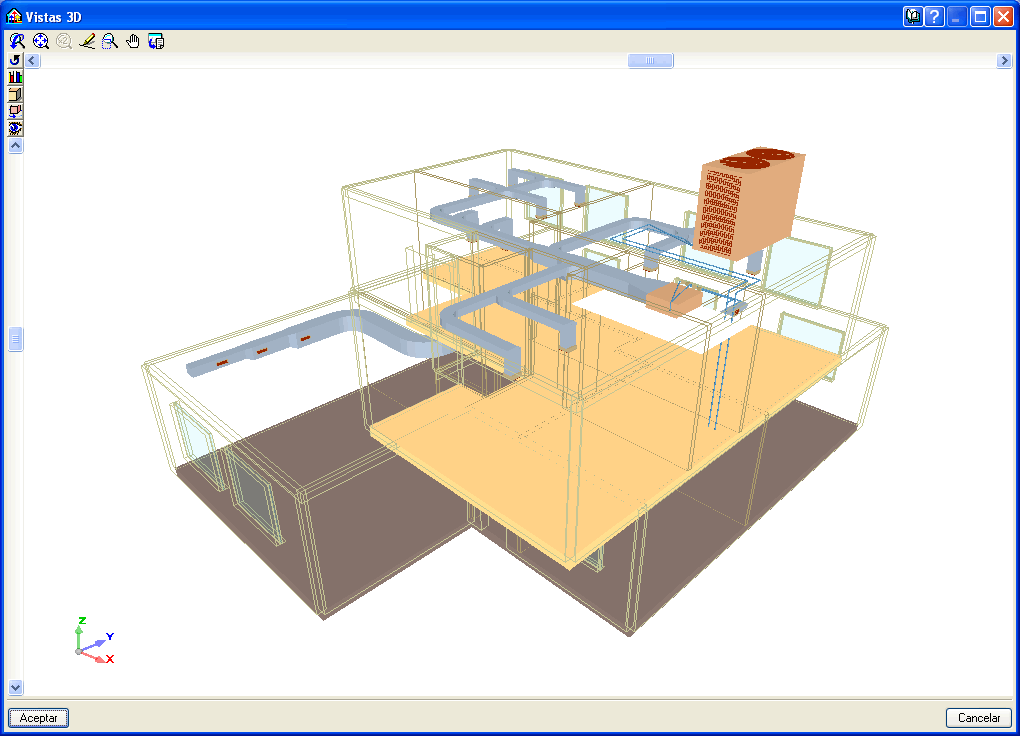Switch to solid cube view mode

(14, 95)
